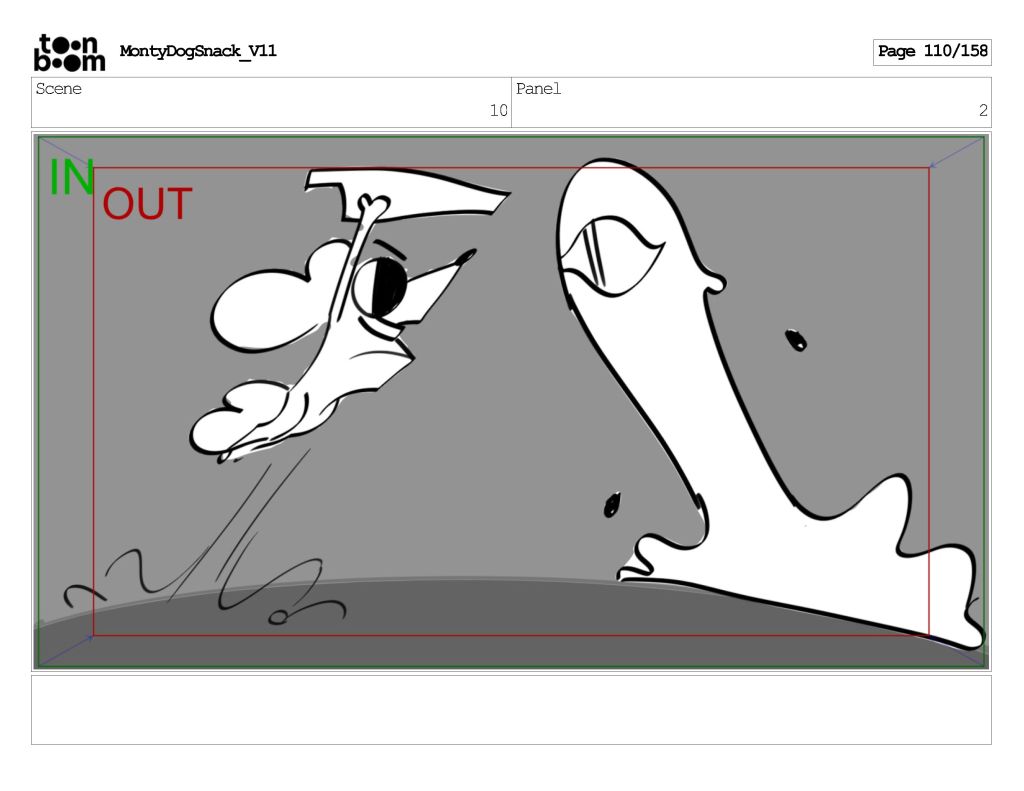Click the dog's black eye
Viewport: 1024px width, 791px height.
click(387, 286)
